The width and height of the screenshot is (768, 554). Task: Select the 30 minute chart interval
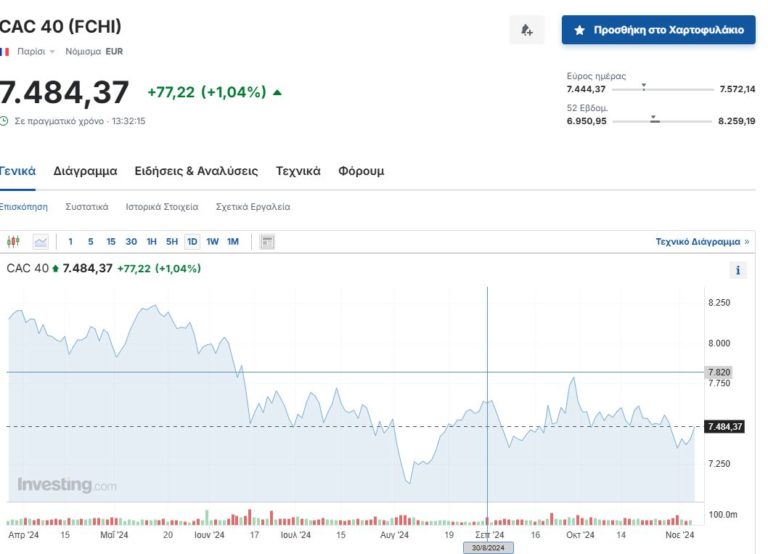click(x=131, y=241)
